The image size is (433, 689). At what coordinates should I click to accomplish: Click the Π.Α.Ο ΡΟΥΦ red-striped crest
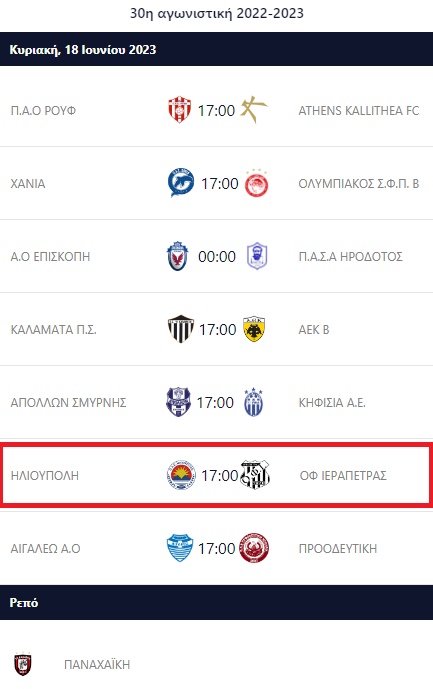[179, 110]
